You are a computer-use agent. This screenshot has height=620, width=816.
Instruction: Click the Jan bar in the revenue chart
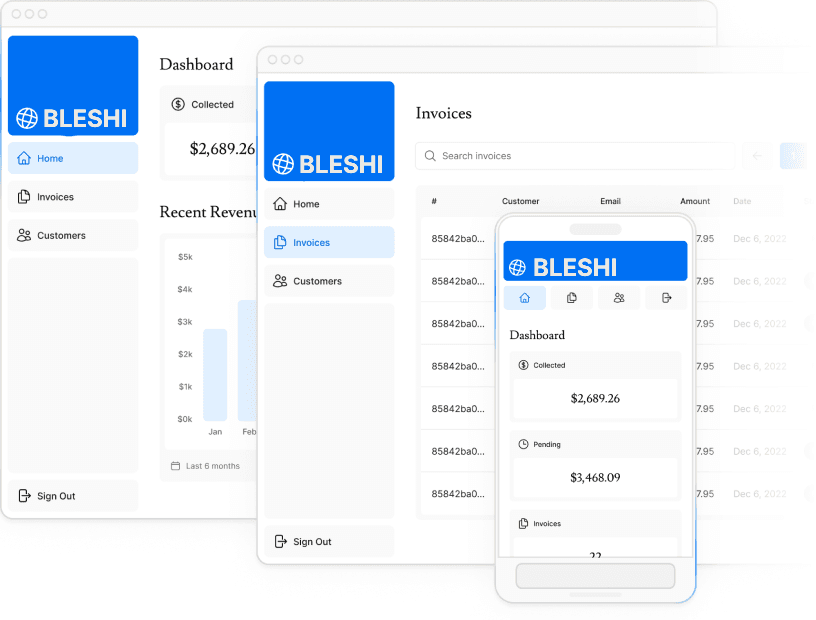click(x=215, y=375)
